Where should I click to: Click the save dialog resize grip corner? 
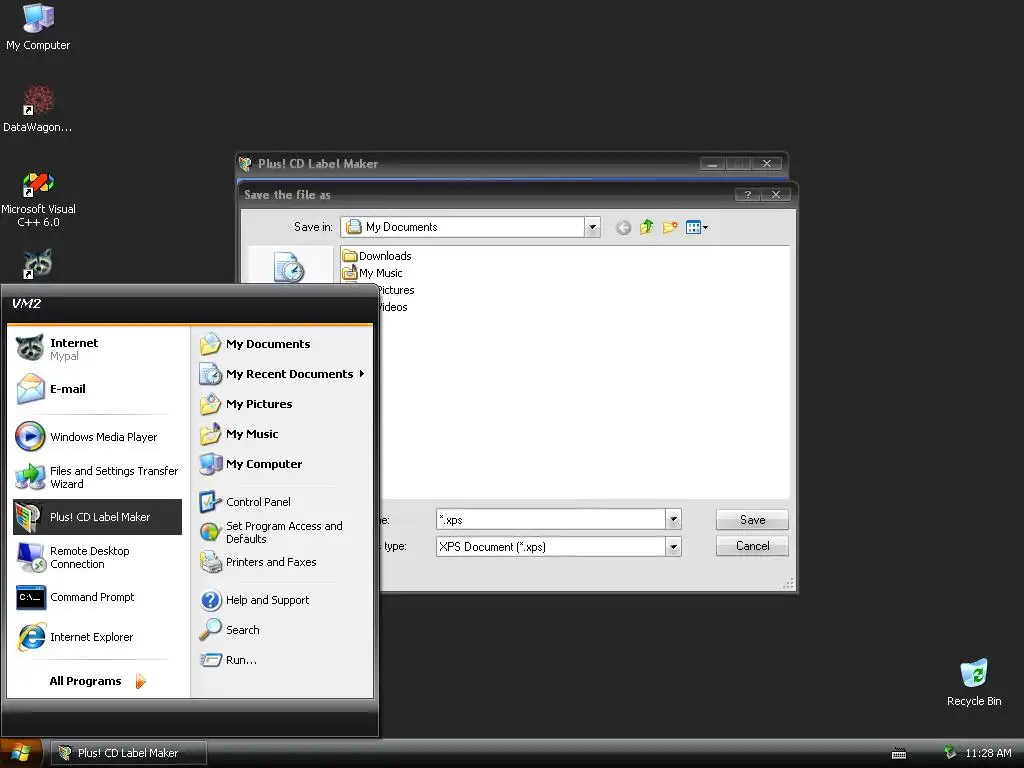coord(789,584)
